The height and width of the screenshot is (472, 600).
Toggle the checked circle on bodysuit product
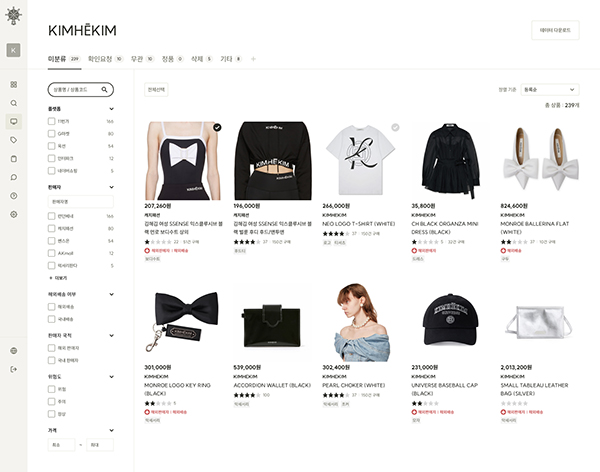tap(217, 127)
